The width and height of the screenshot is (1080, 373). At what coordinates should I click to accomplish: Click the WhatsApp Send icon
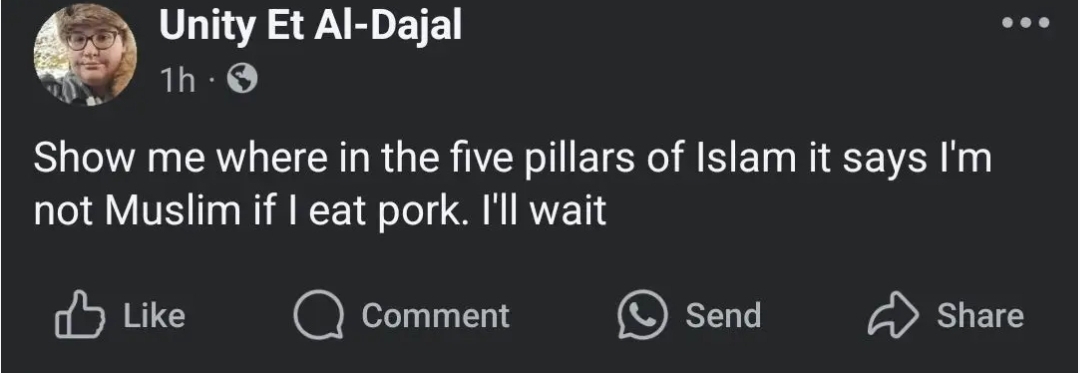click(642, 315)
